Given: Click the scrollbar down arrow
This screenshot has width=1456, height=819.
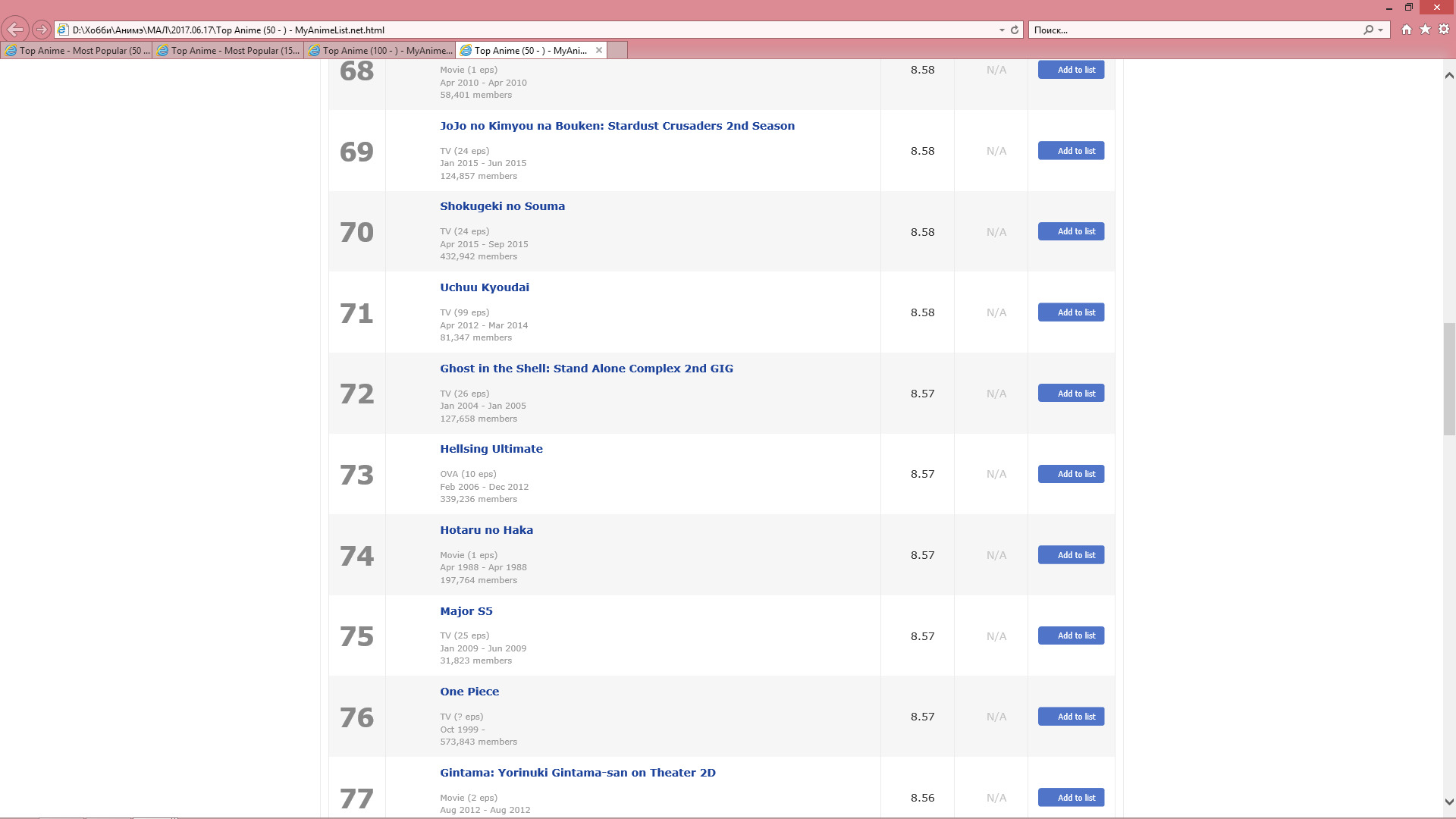Looking at the screenshot, I should click(x=1449, y=802).
